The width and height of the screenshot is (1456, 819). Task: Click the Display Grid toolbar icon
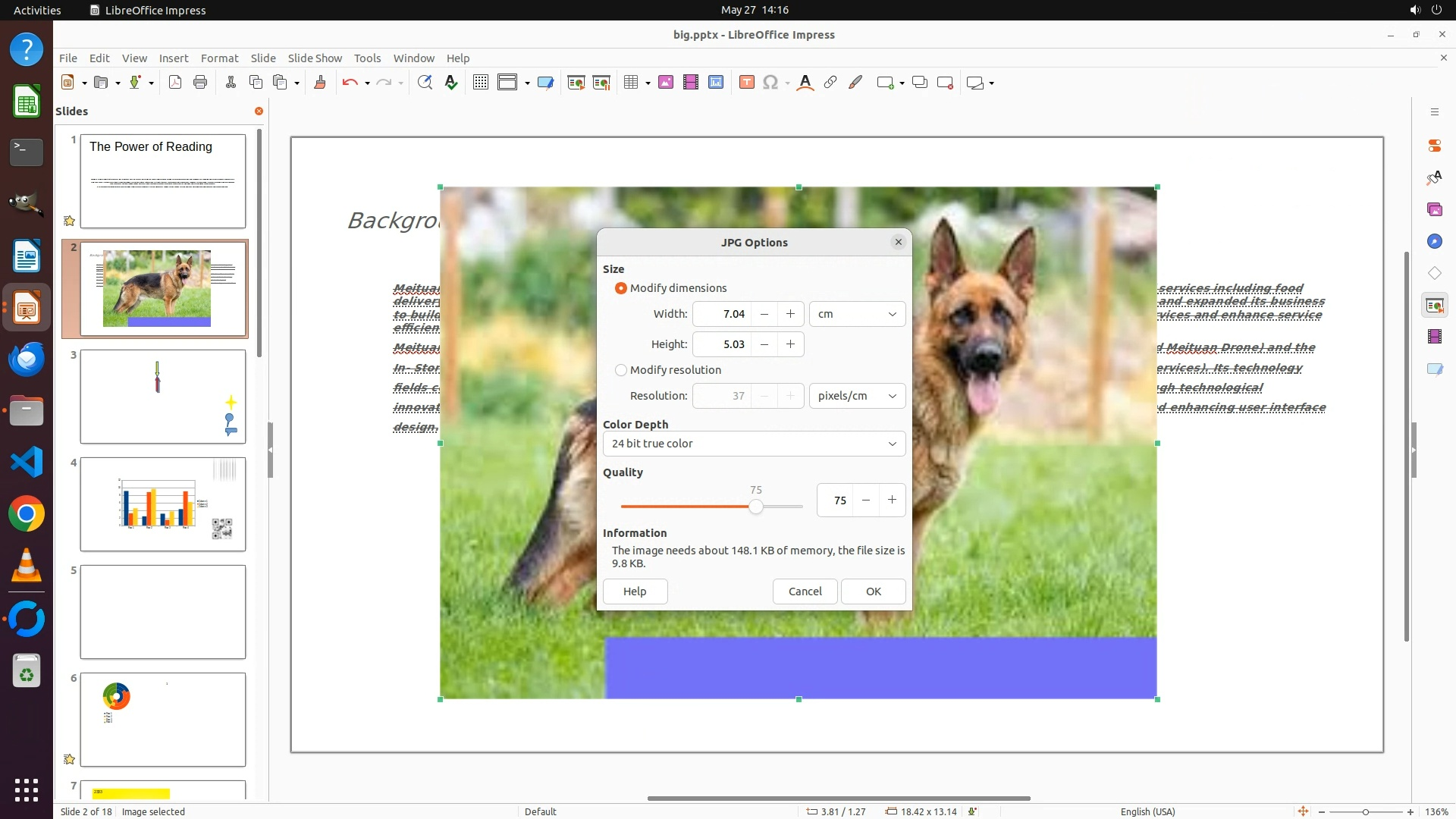coord(480,83)
